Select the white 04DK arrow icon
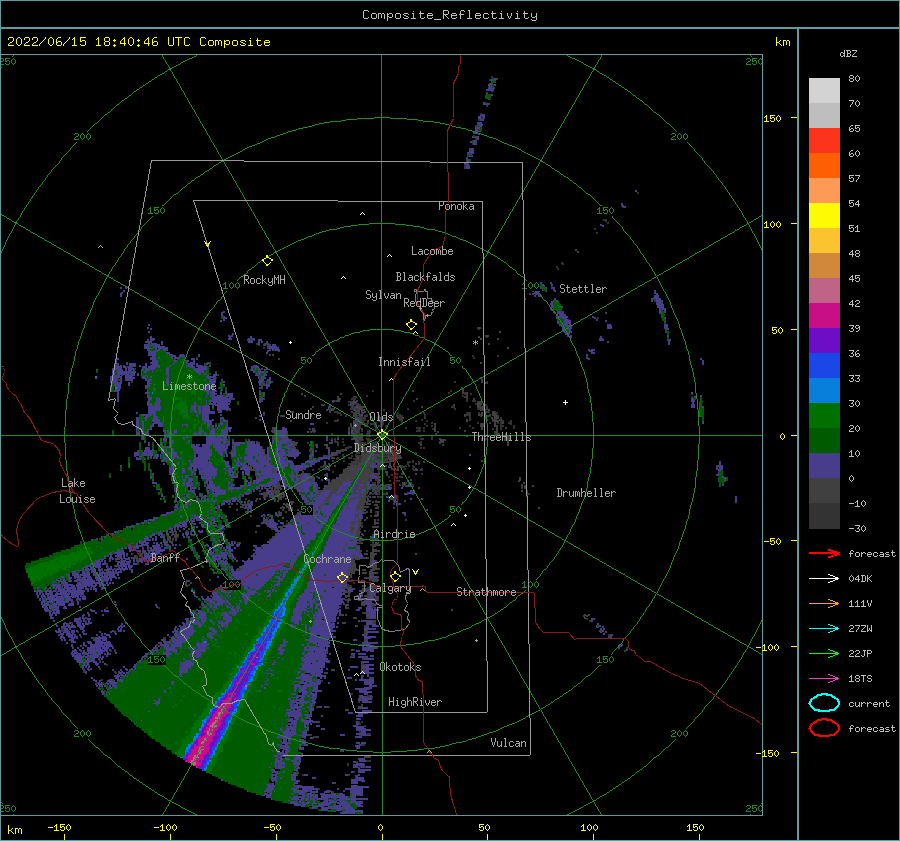The height and width of the screenshot is (841, 900). [x=824, y=578]
